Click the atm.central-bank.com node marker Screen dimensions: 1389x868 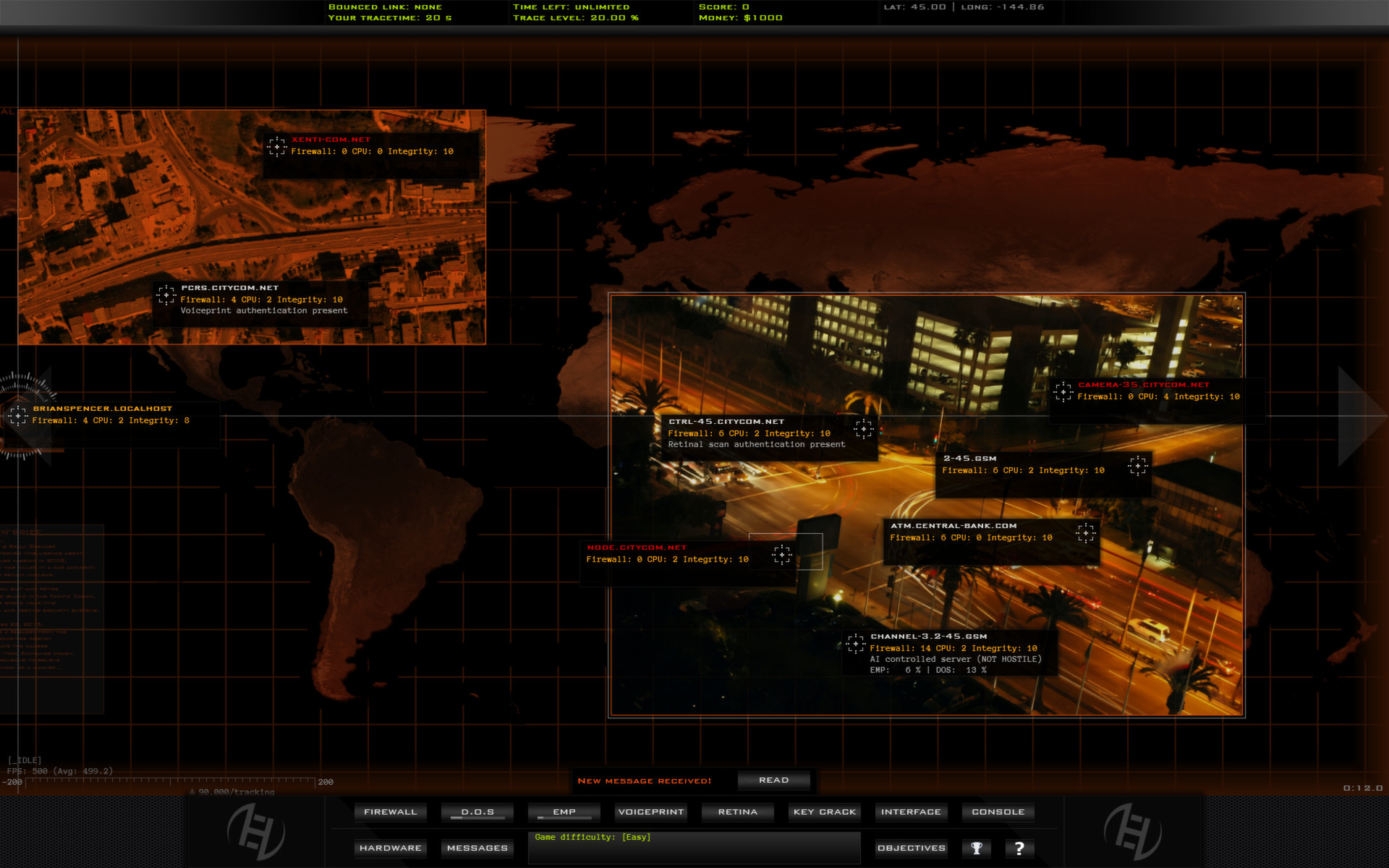[1084, 533]
